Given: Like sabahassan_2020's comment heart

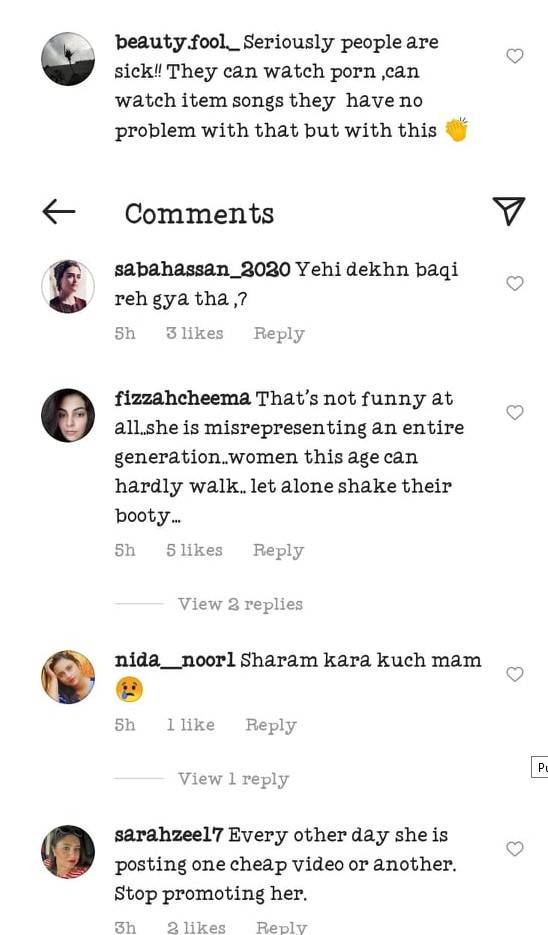Looking at the screenshot, I should tap(515, 283).
